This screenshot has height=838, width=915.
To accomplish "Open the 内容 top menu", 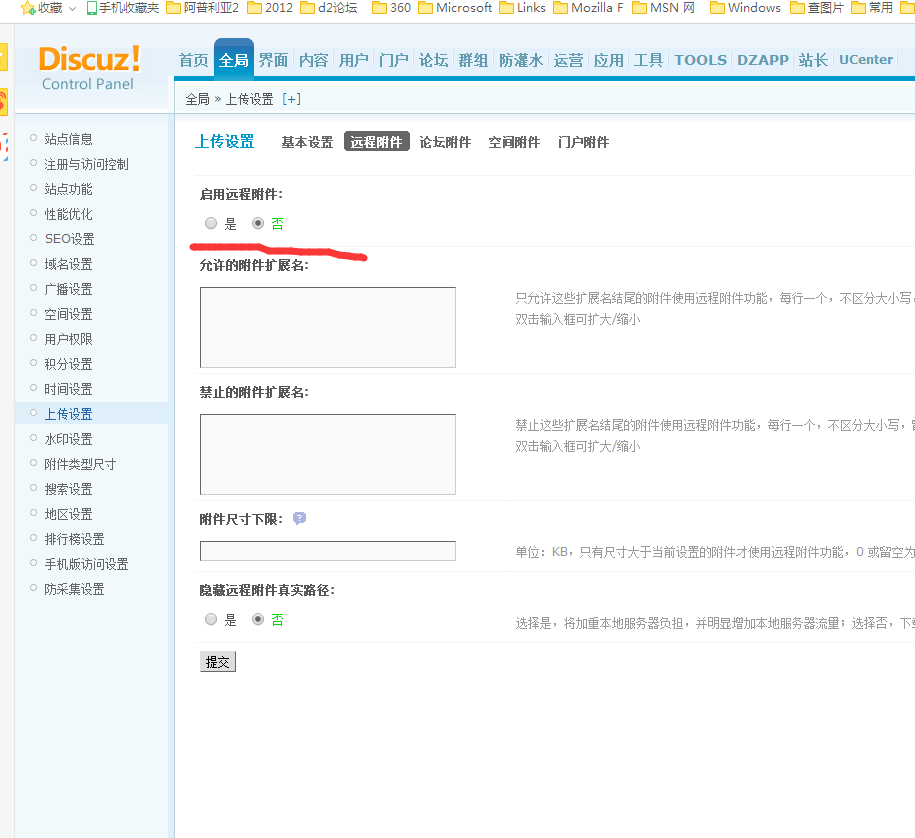I will 313,60.
